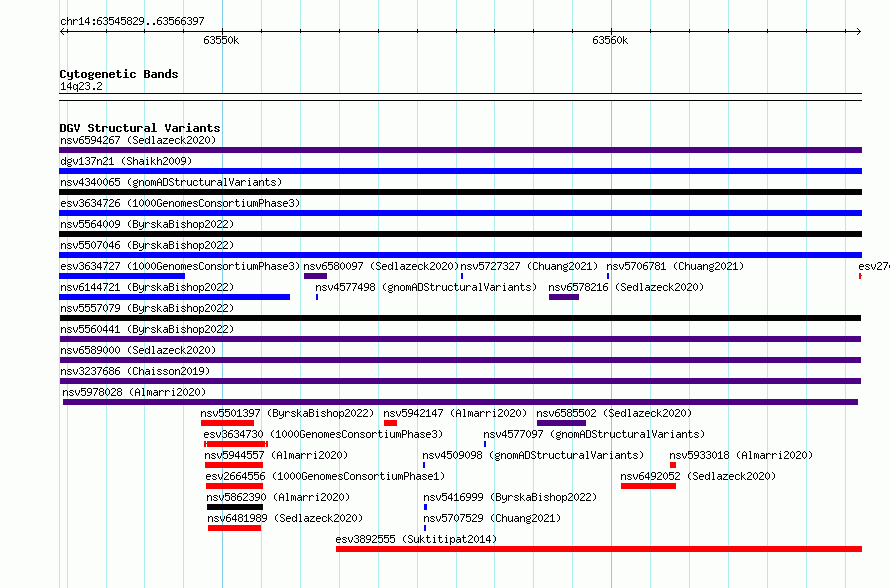Image resolution: width=890 pixels, height=588 pixels.
Task: Click the red bracketed bar under esv3634730
Action: click(236, 444)
